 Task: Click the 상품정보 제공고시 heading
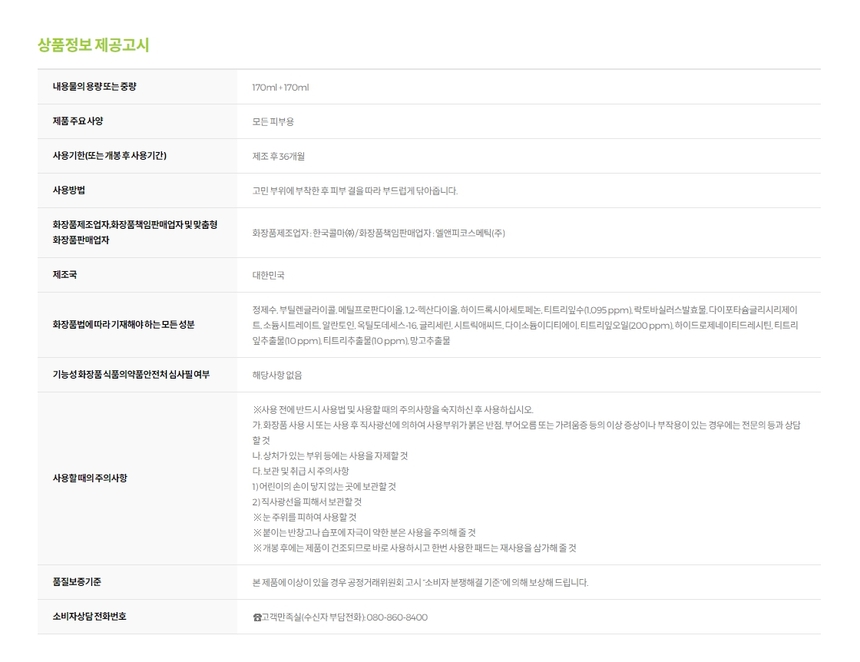coord(93,45)
